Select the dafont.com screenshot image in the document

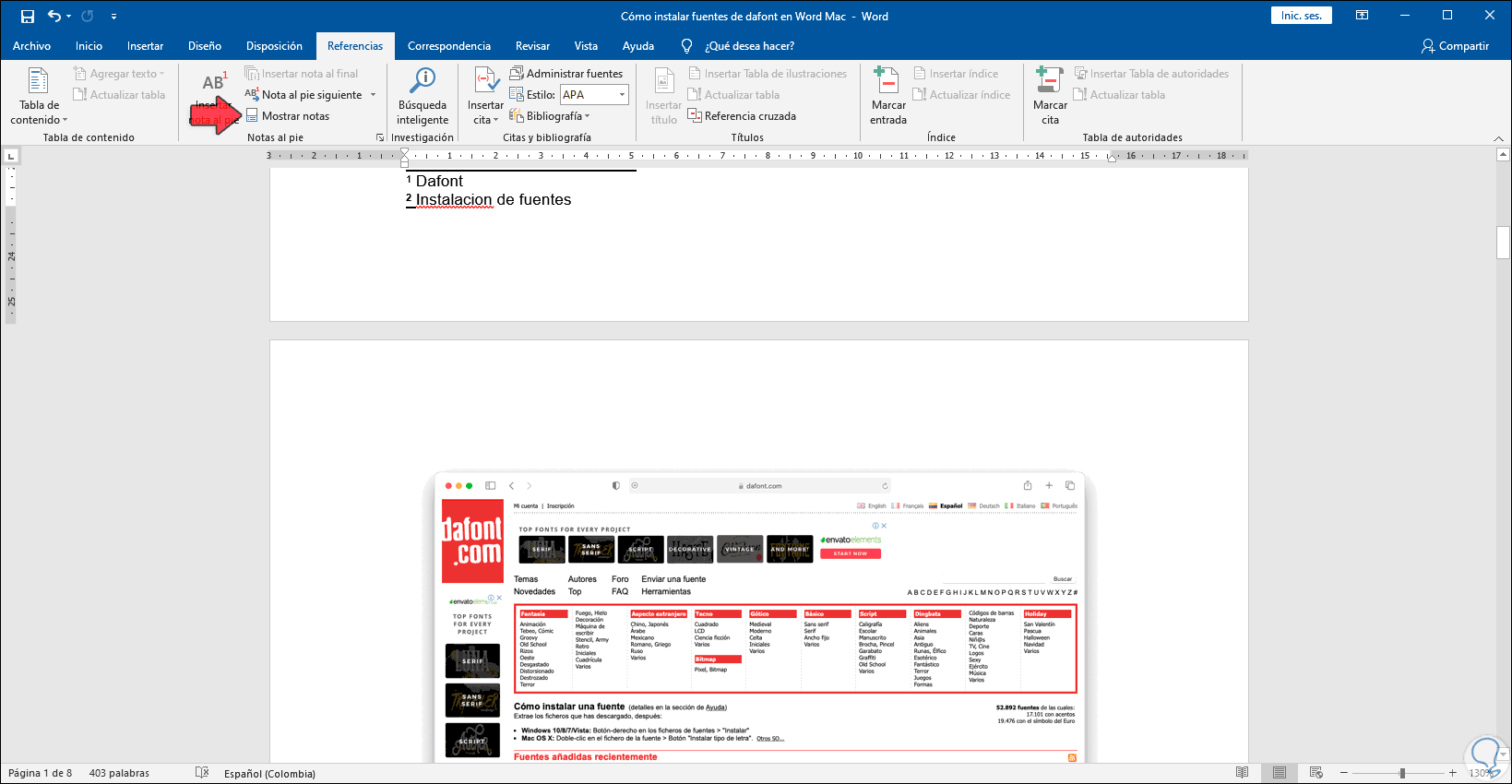[759, 618]
